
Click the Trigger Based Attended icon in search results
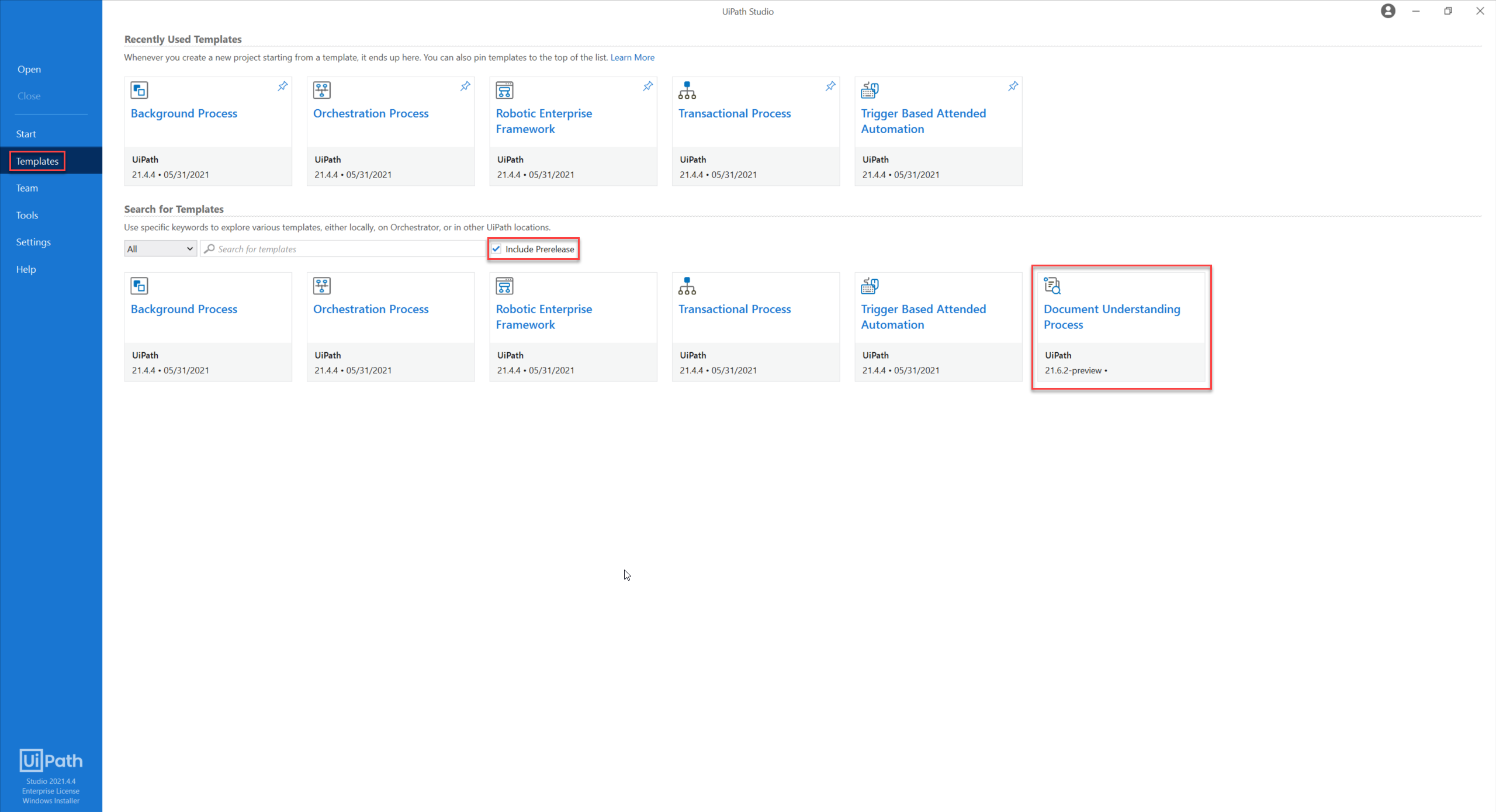pyautogui.click(x=870, y=286)
